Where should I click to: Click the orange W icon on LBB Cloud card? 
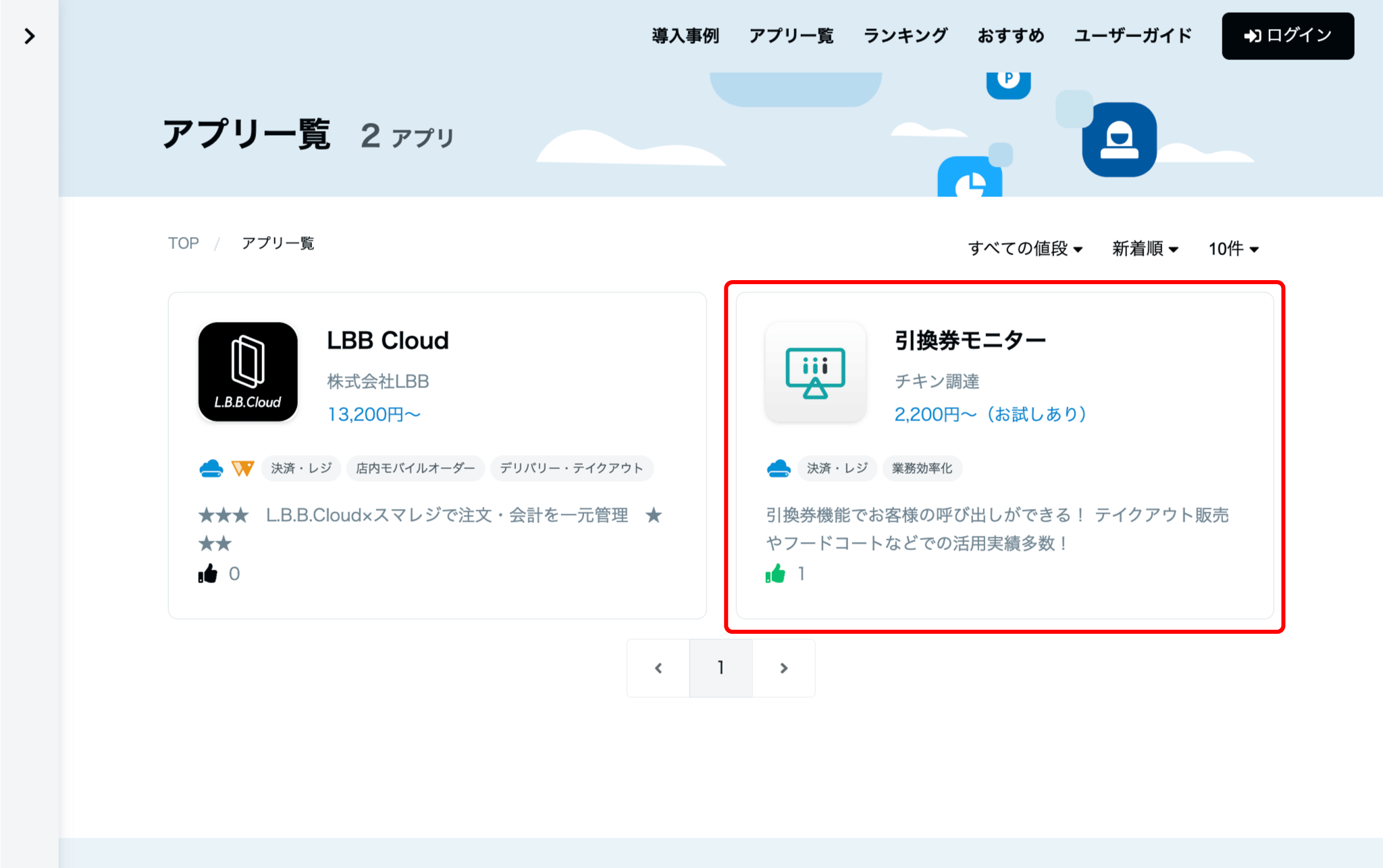(242, 468)
